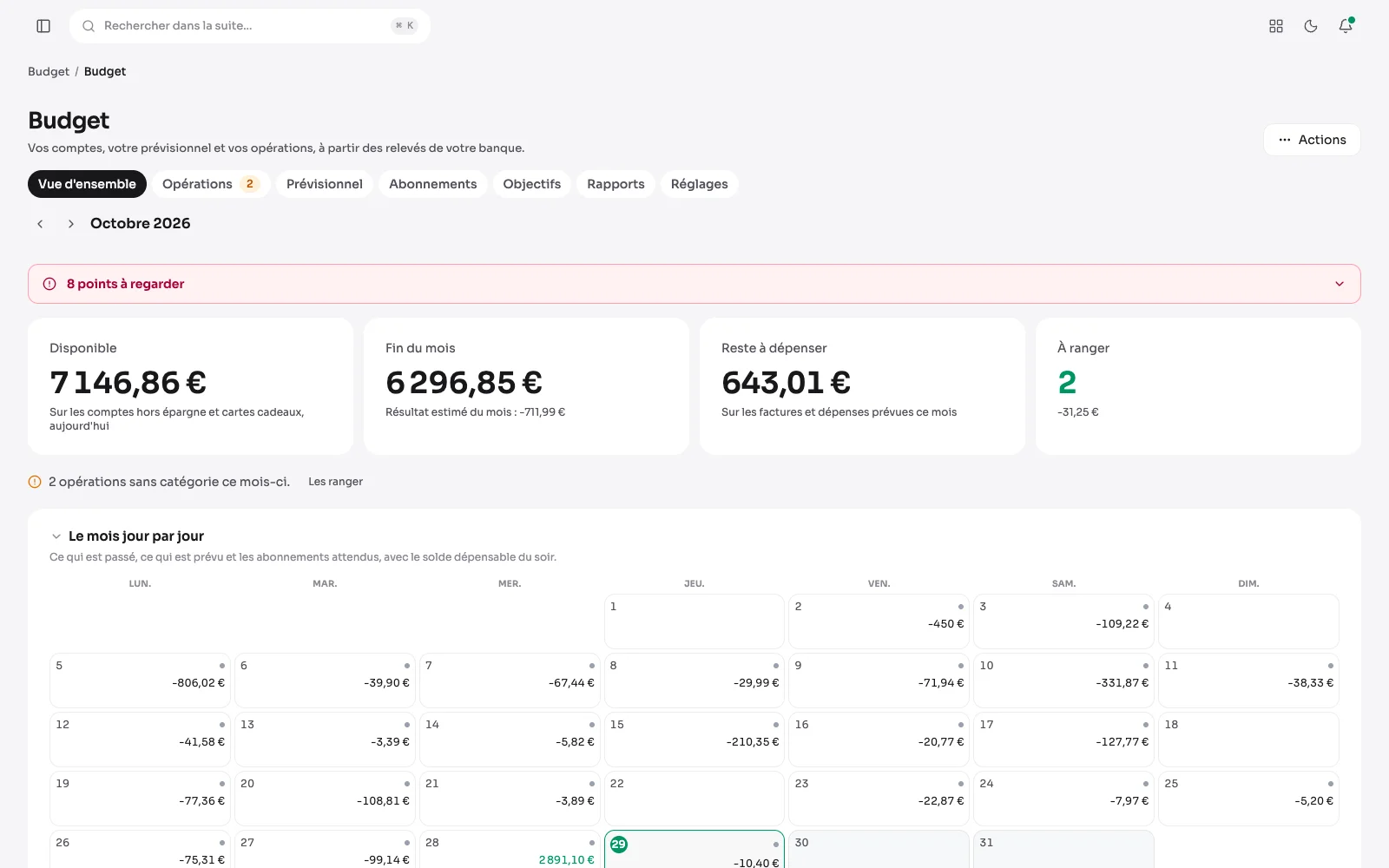Open the Disponible 7 146,86 € card

[x=190, y=386]
